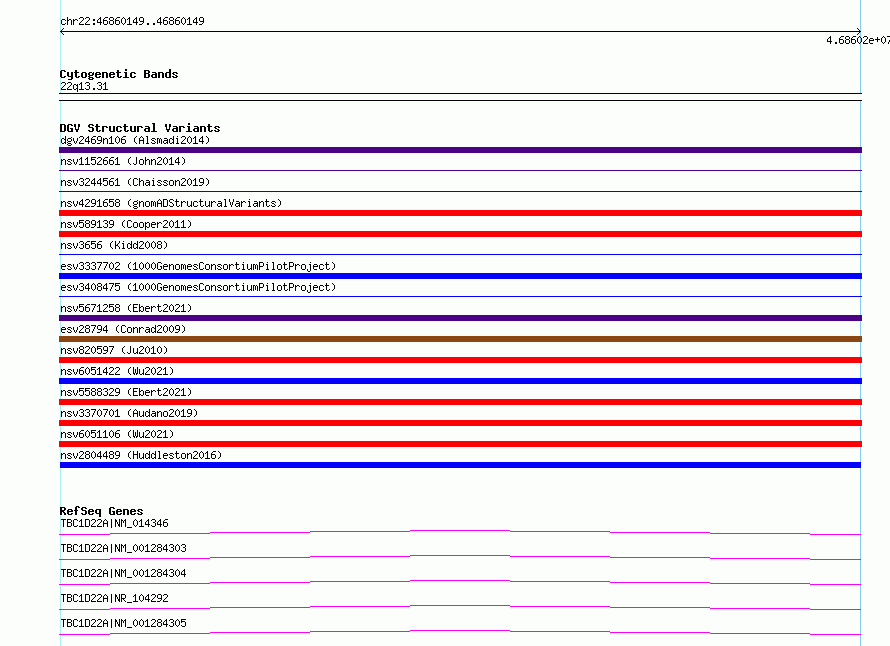Viewport: 890px width, 646px height.
Task: Select esv28794 (Conrad2009) label
Action: pyautogui.click(x=123, y=329)
